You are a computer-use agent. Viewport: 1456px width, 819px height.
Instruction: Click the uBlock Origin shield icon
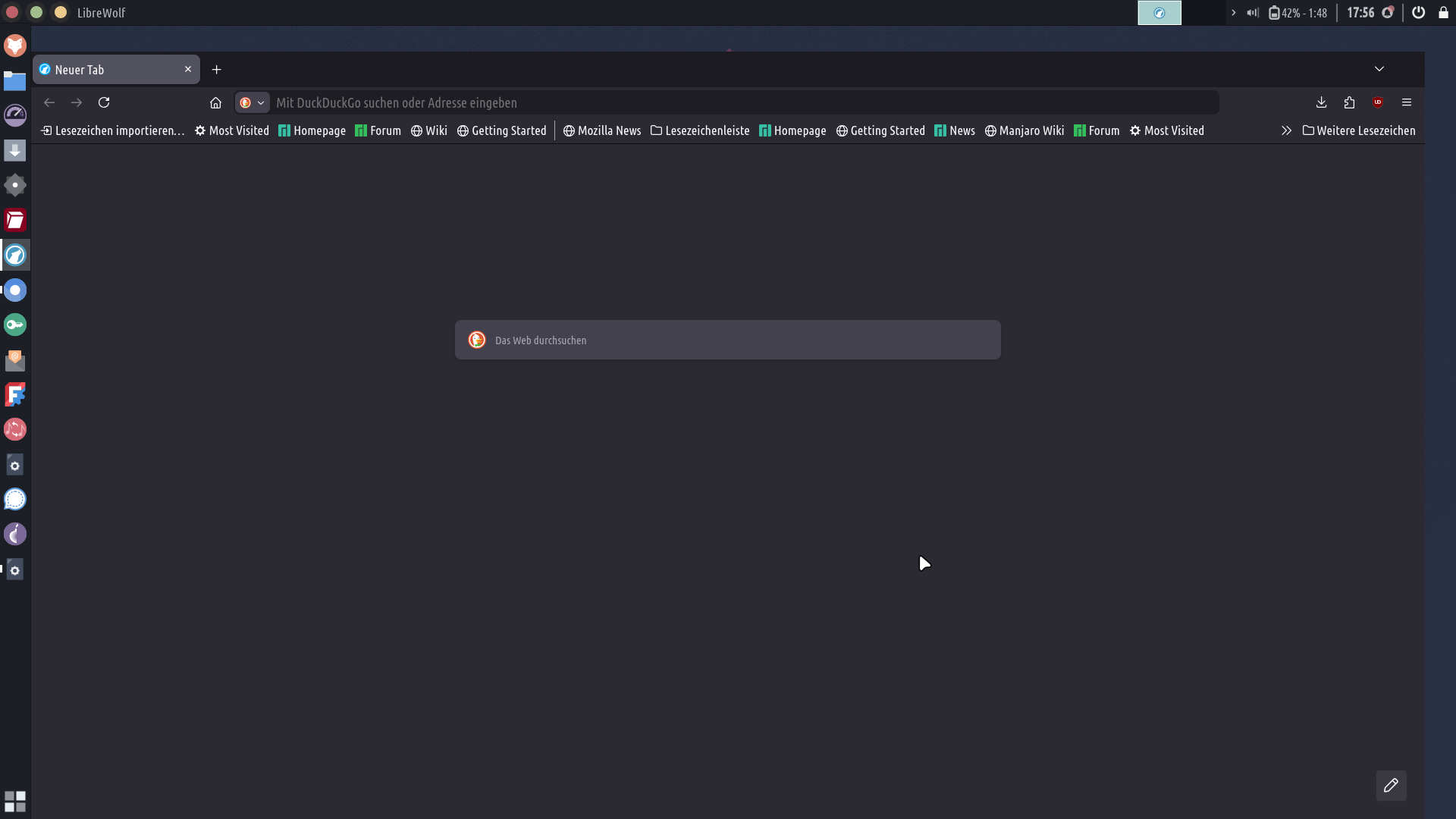coord(1378,102)
